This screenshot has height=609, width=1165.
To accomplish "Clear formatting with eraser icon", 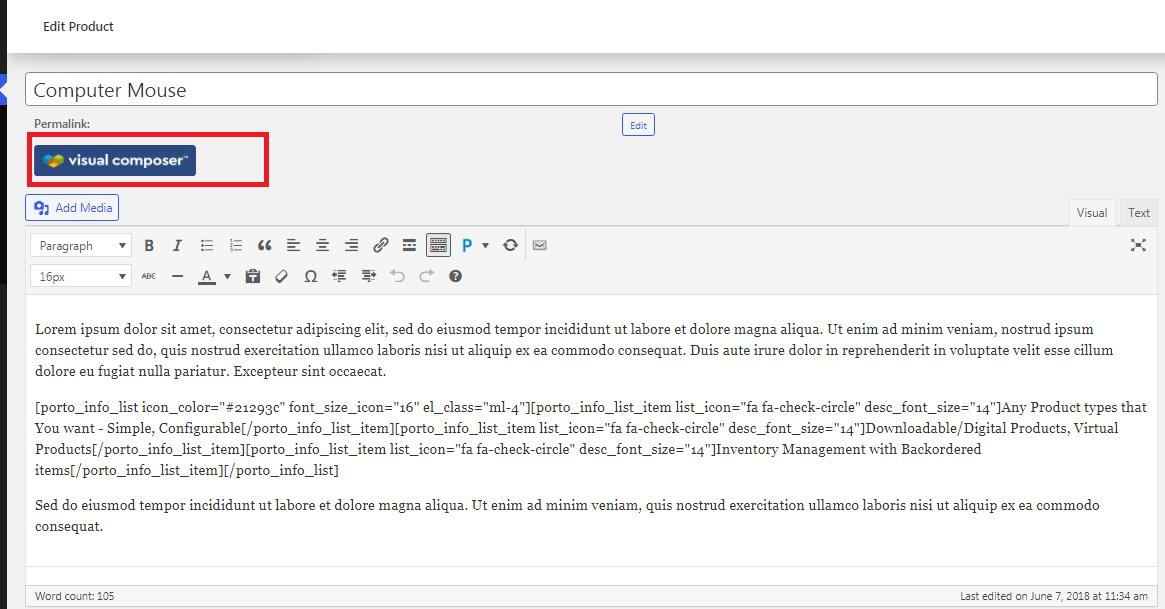I will coord(282,276).
